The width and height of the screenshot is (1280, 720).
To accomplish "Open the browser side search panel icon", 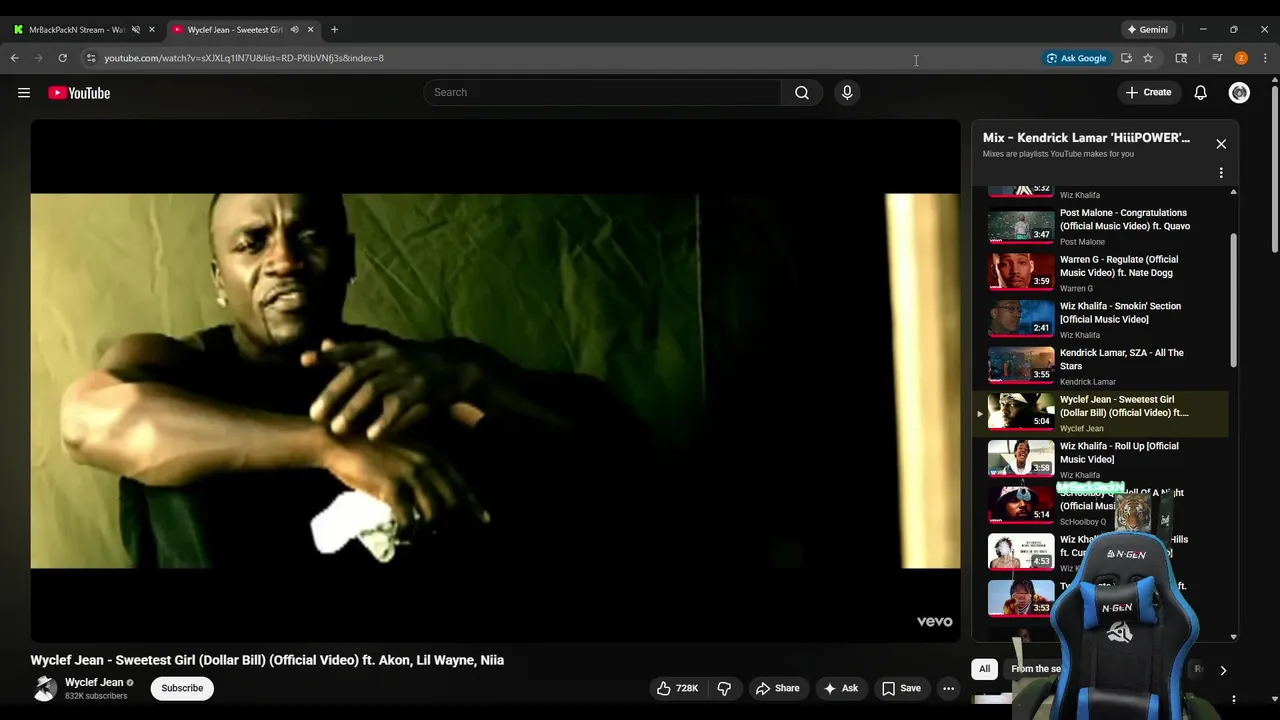I will pos(1181,58).
